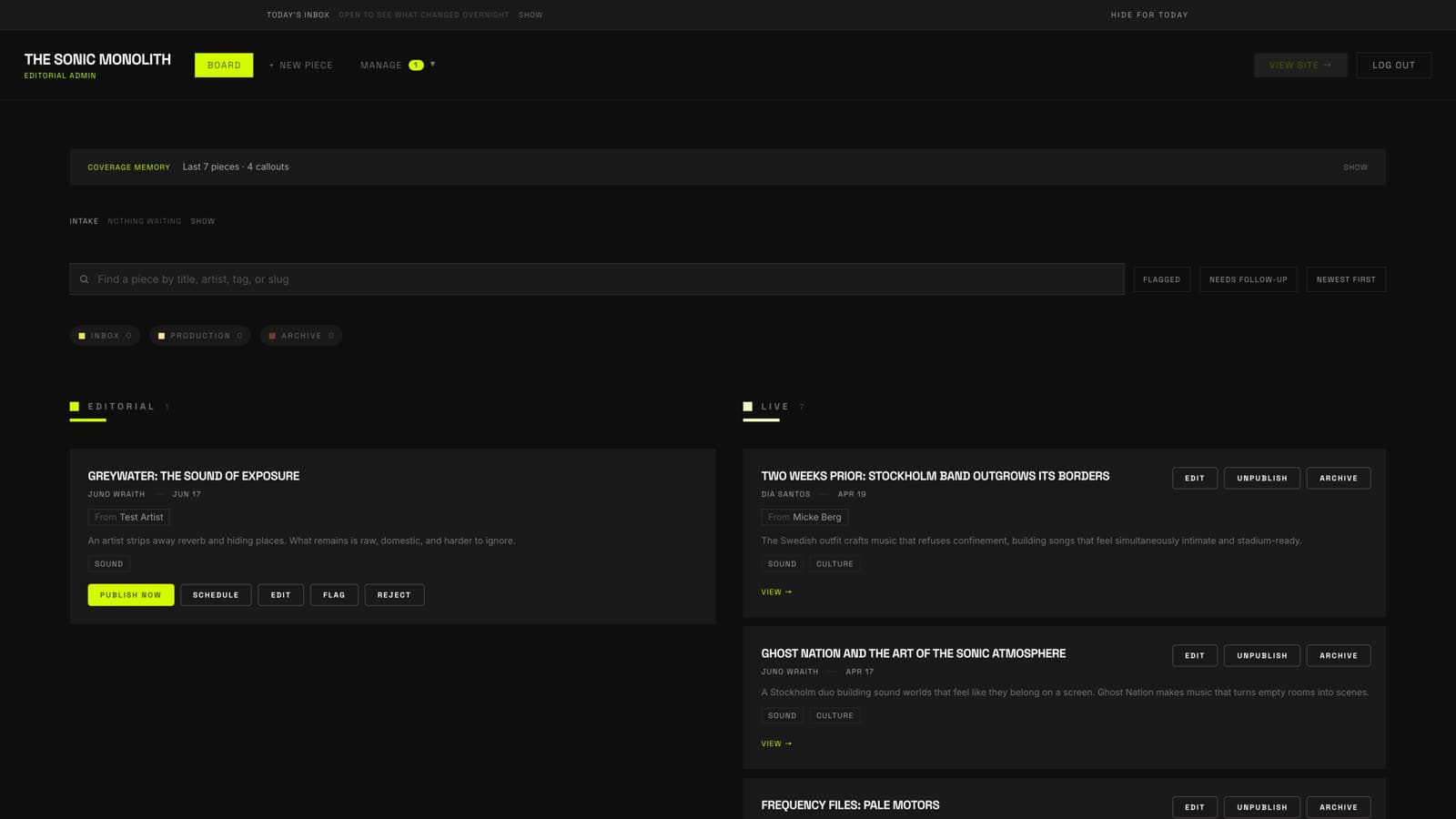Log out of the editorial admin
Image resolution: width=1456 pixels, height=819 pixels.
click(x=1393, y=65)
